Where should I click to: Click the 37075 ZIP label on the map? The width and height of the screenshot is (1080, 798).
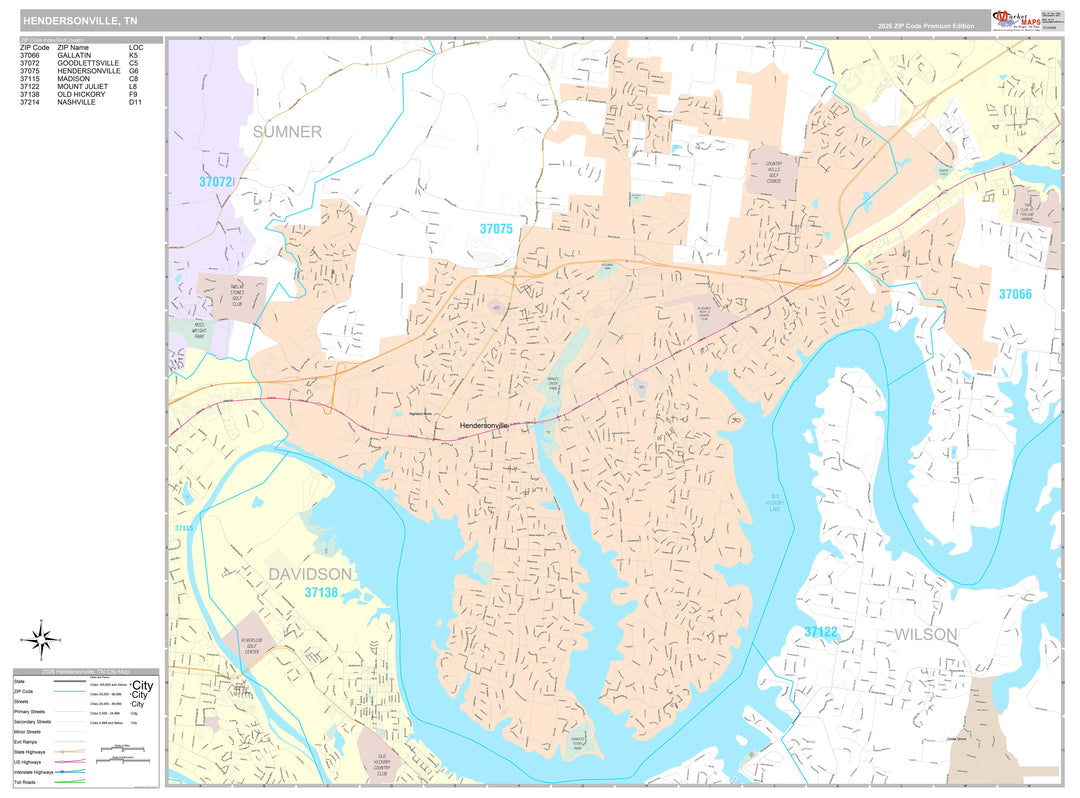[496, 229]
